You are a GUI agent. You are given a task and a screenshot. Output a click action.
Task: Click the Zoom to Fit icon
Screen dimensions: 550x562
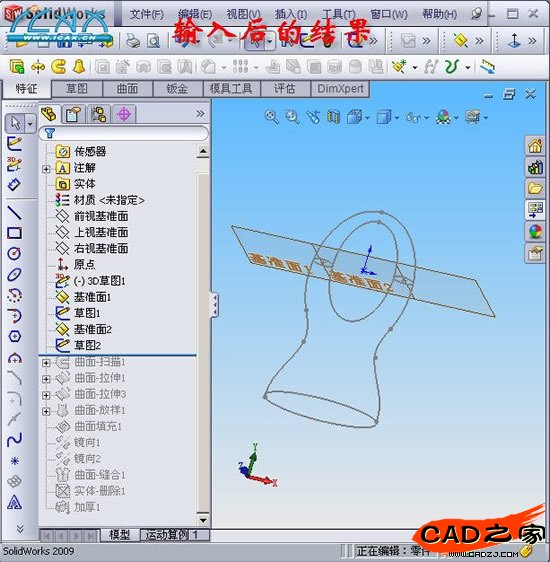coord(271,117)
